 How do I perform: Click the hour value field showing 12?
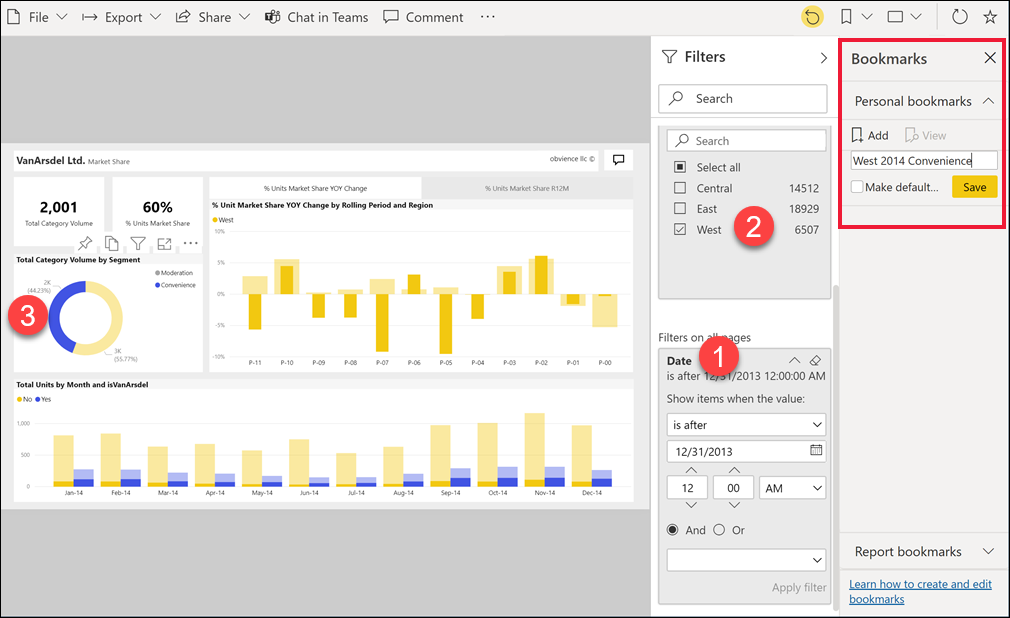point(689,488)
